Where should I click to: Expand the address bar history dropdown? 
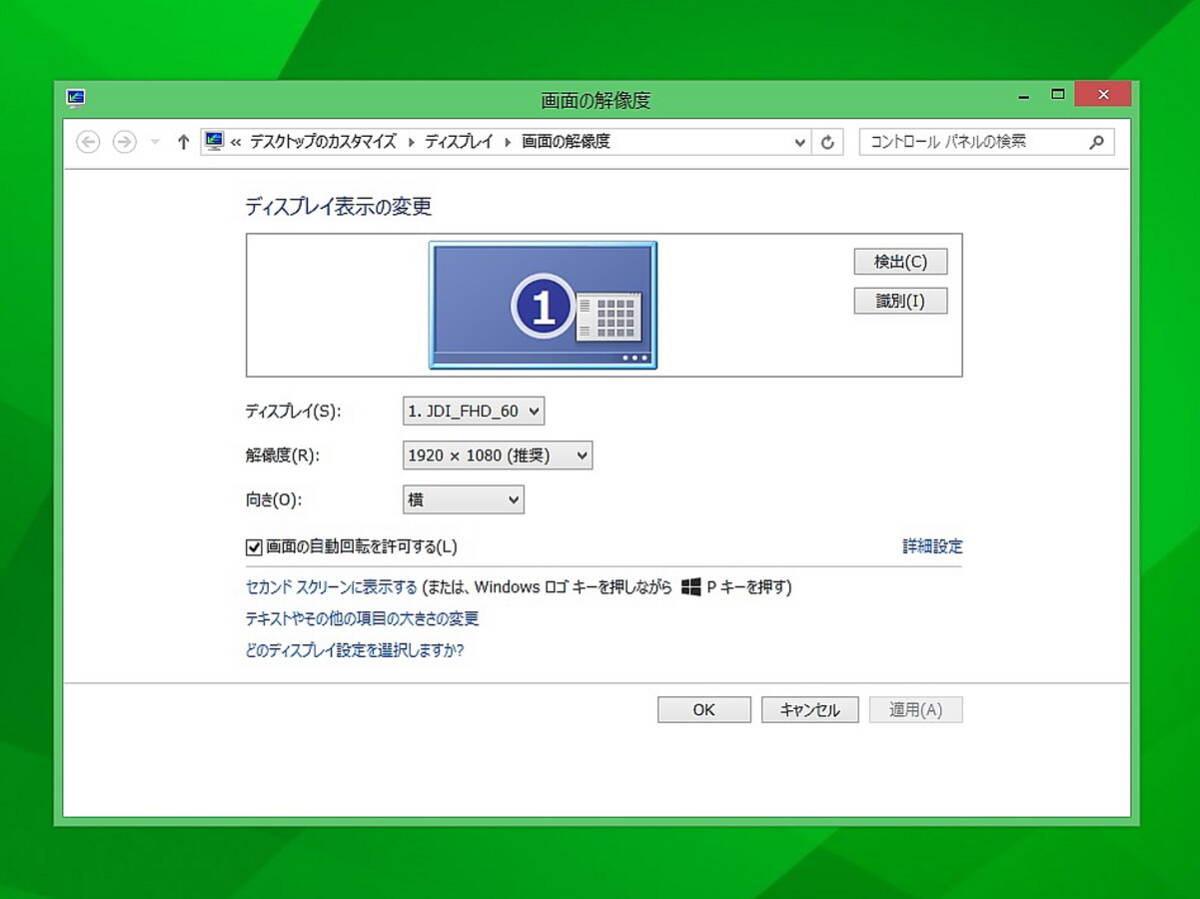(x=799, y=143)
